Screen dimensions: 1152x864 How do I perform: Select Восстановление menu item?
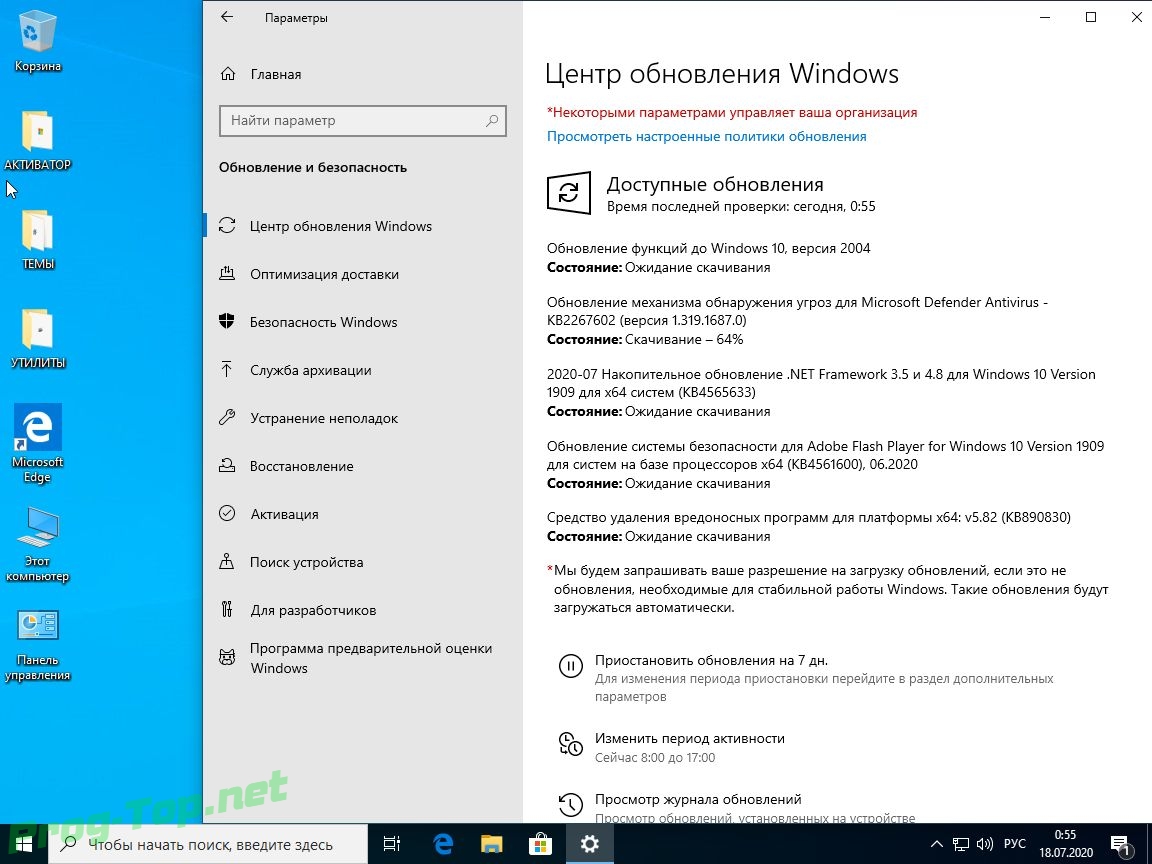pos(362,466)
